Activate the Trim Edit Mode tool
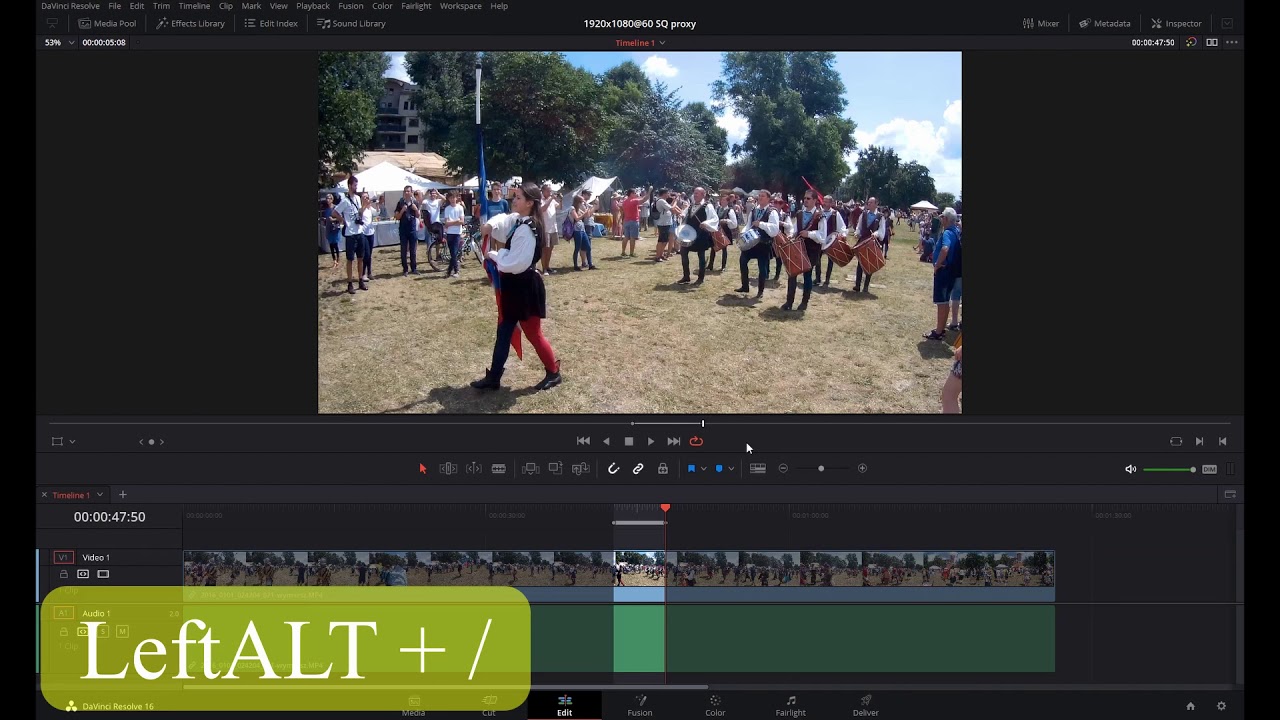1280x720 pixels. [448, 468]
